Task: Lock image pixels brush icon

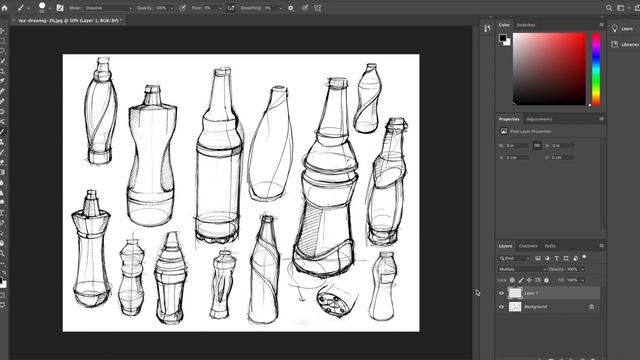Action: click(521, 280)
